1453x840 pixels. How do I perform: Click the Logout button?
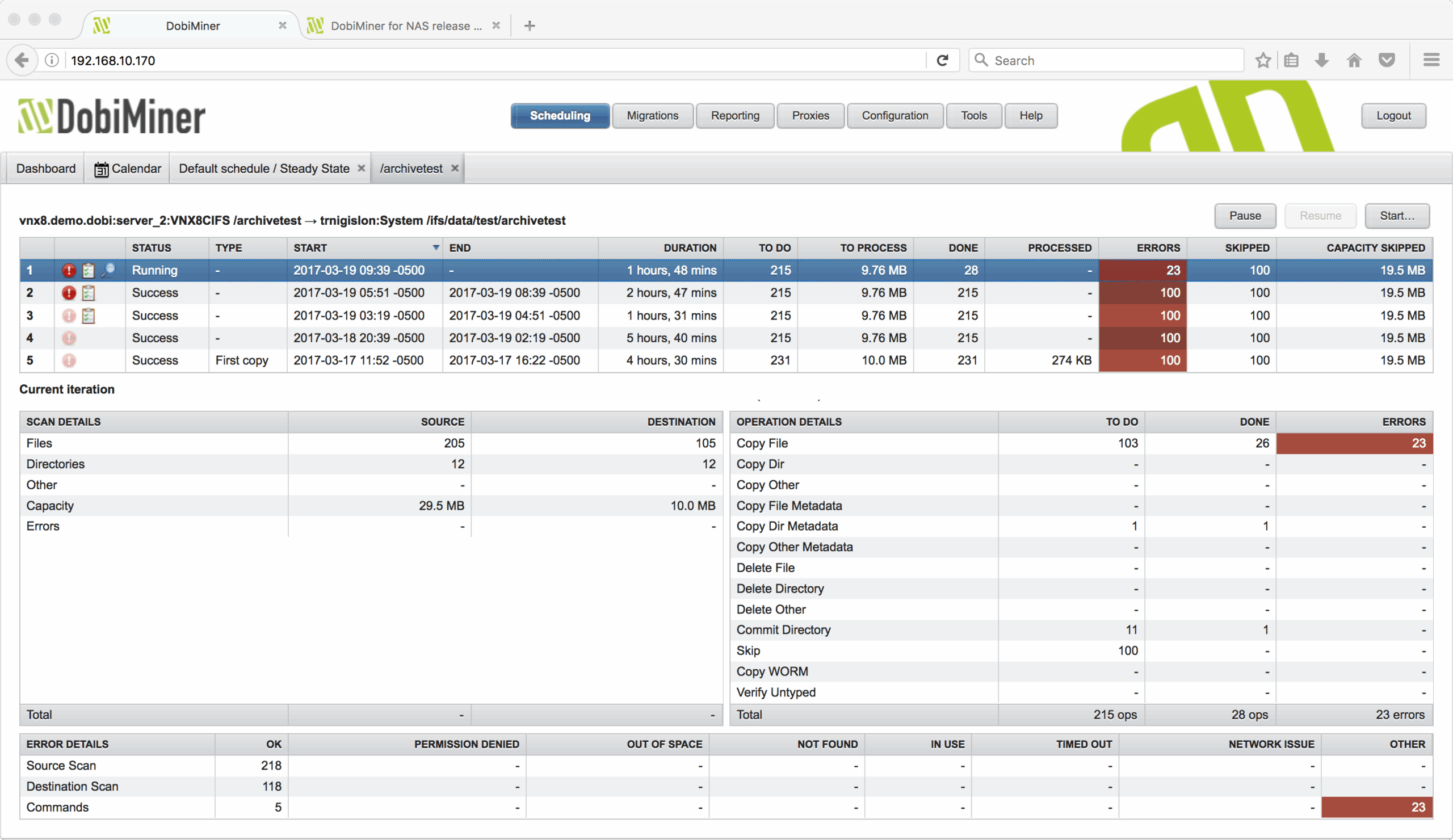pos(1393,116)
